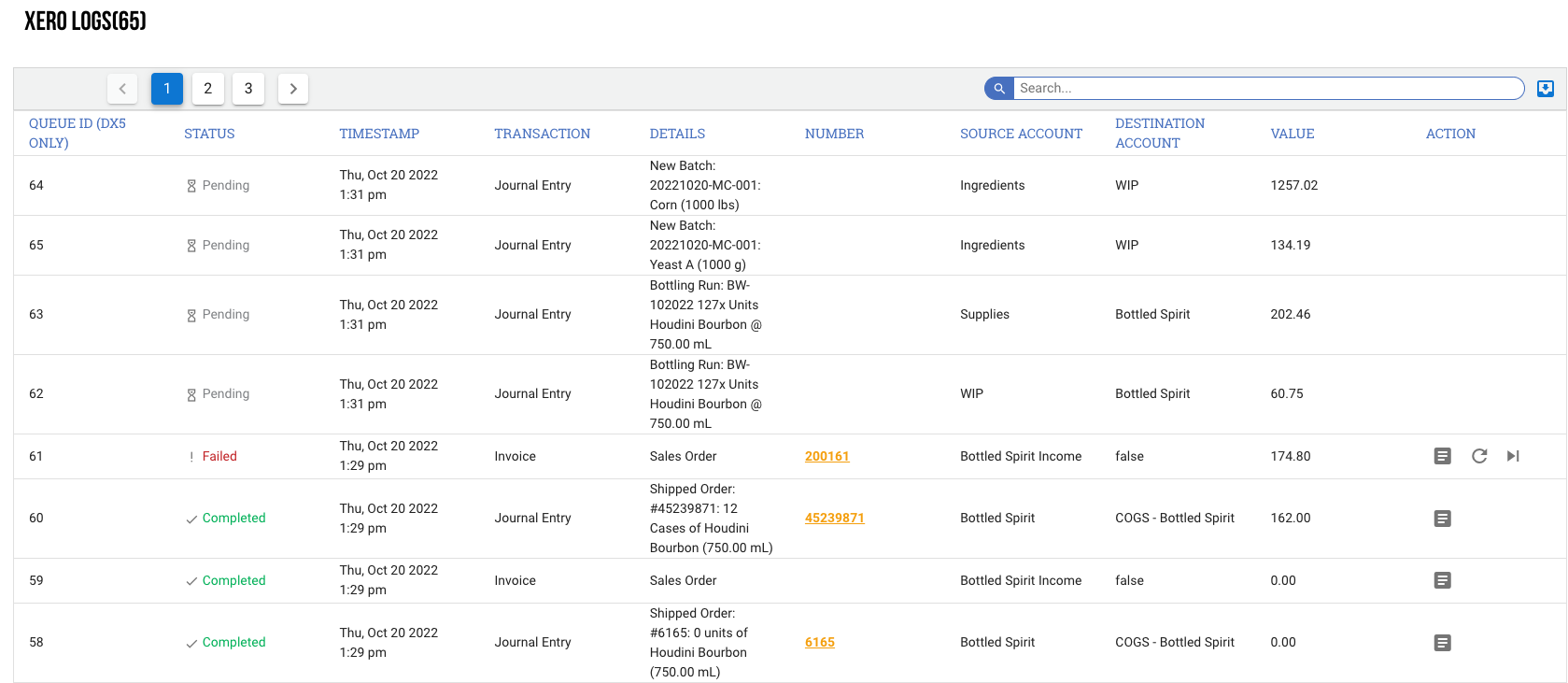Click Completed status of queue 58
Viewport: 1568px width, 683px height.
coord(225,642)
